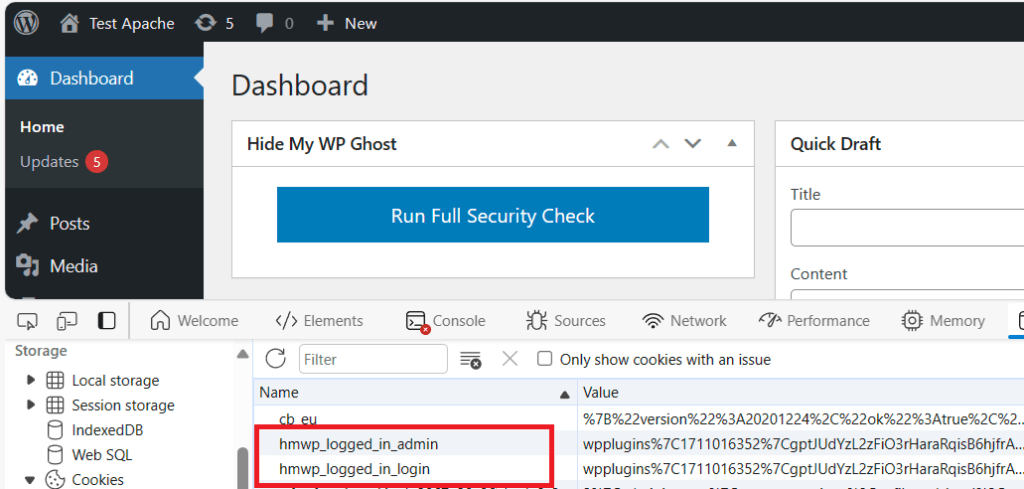Toggle device emulation icon
The image size is (1024, 489).
[67, 321]
